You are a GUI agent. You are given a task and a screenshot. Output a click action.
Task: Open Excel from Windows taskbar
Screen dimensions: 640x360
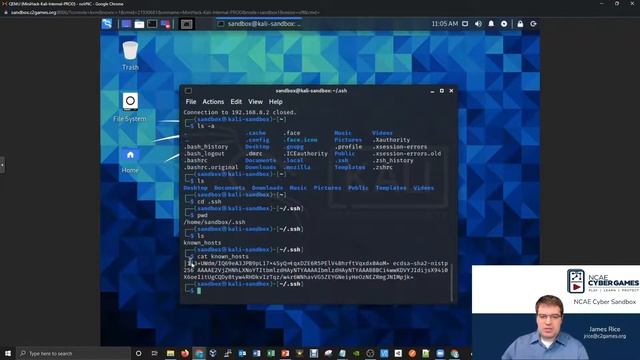pos(271,353)
